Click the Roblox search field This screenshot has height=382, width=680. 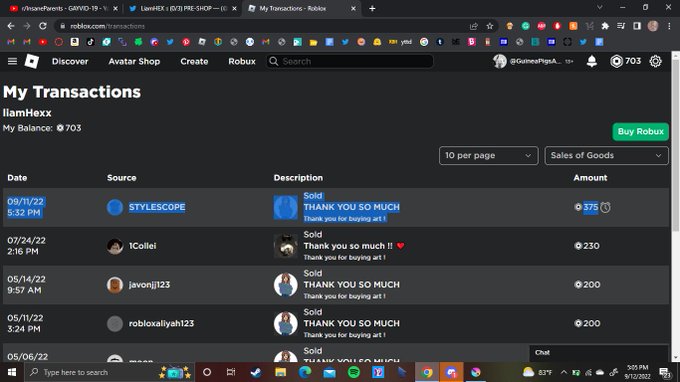pos(350,61)
